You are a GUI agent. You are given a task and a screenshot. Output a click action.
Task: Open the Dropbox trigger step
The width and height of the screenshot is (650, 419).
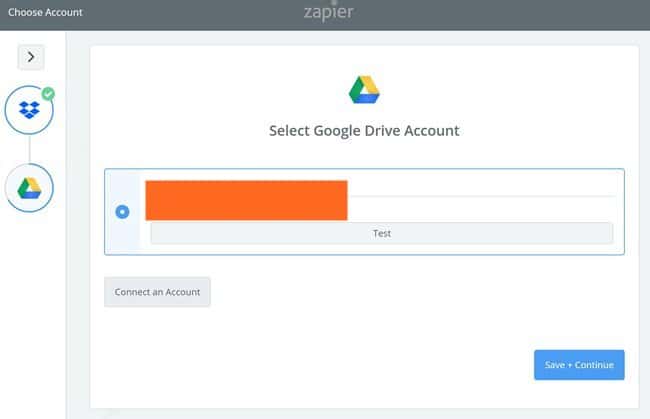(29, 110)
